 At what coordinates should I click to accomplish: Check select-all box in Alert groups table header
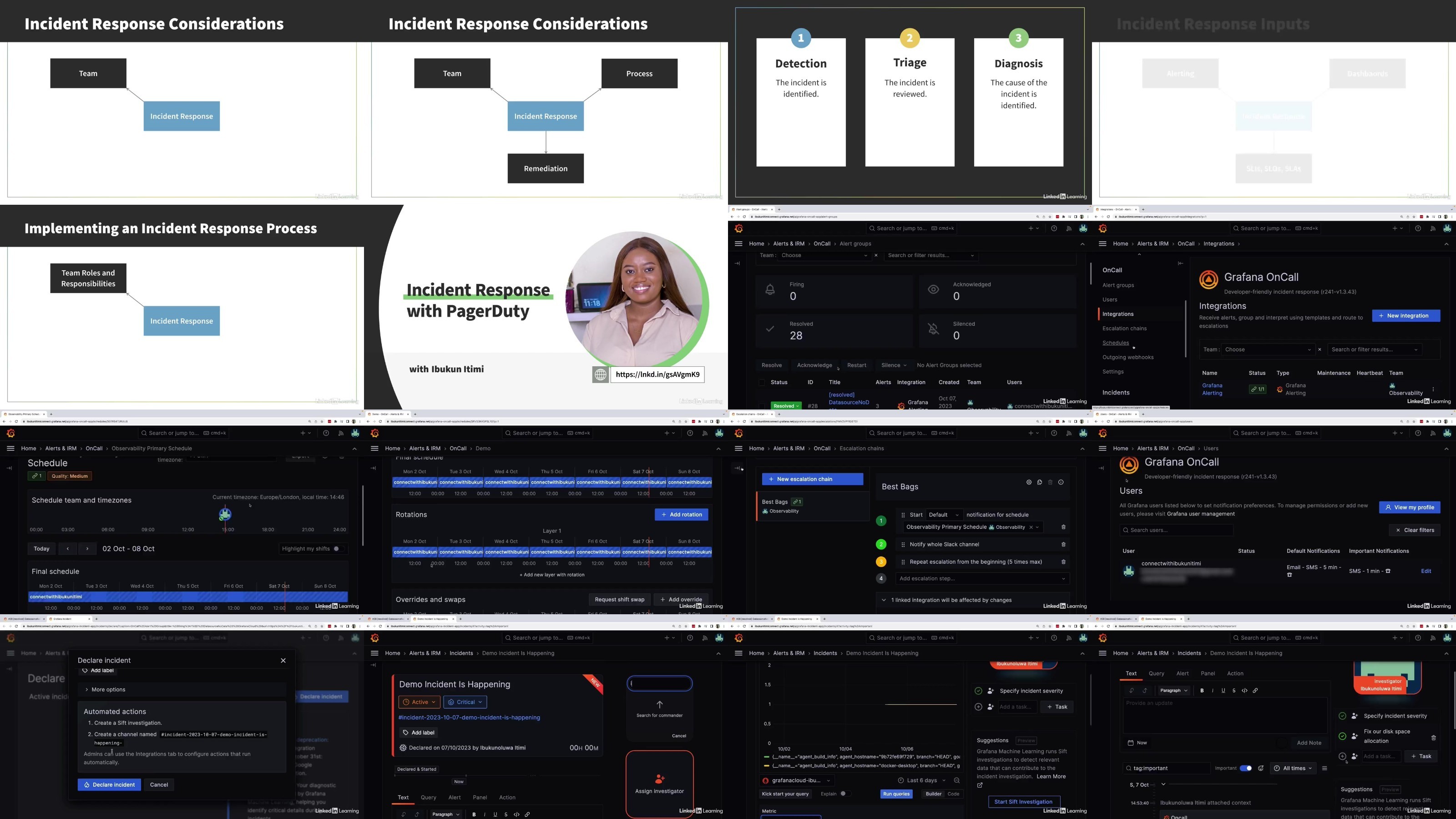point(761,383)
